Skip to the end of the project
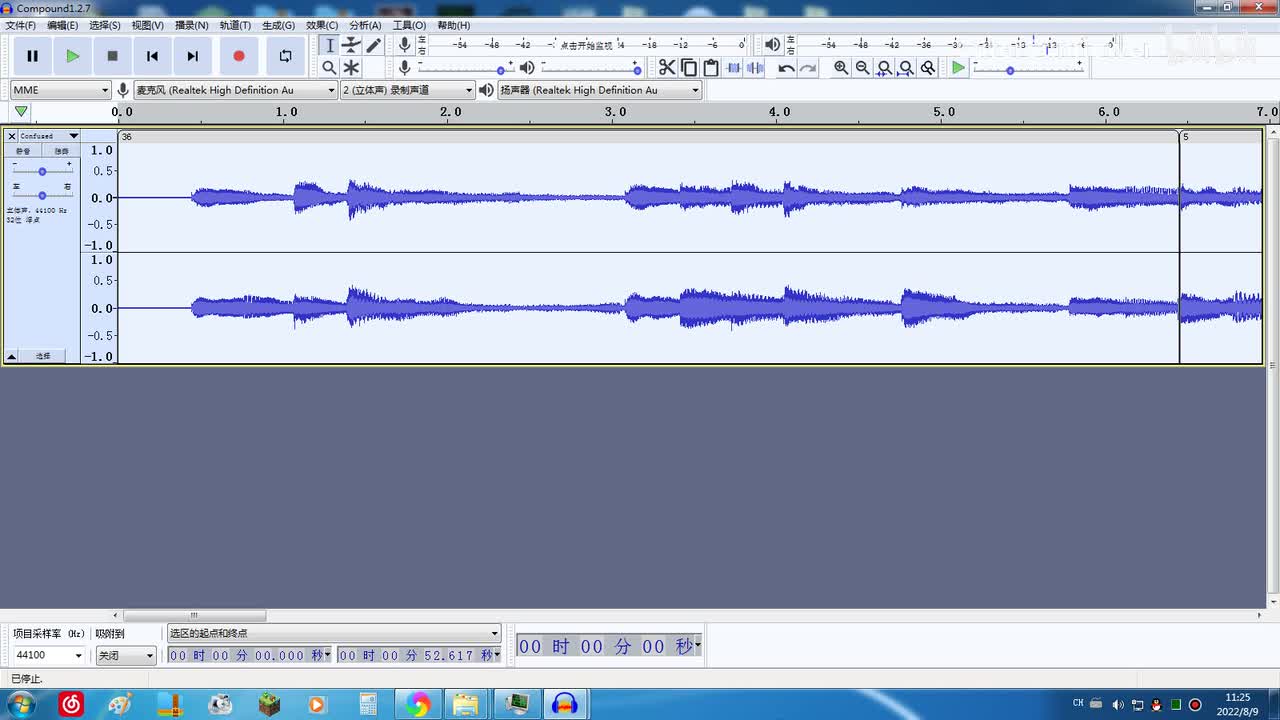The image size is (1280, 720). coord(193,56)
